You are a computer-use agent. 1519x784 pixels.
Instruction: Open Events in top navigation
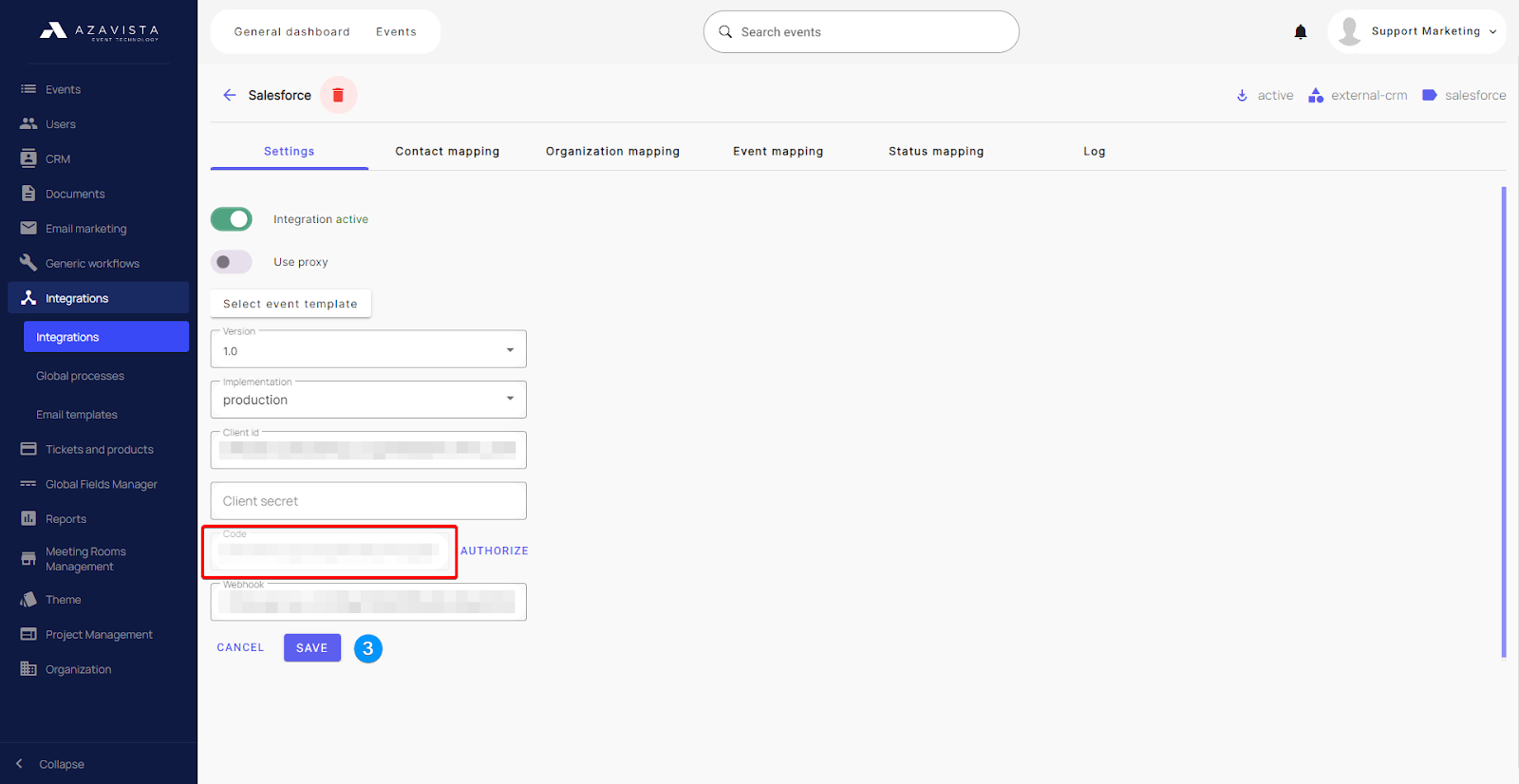(x=396, y=31)
